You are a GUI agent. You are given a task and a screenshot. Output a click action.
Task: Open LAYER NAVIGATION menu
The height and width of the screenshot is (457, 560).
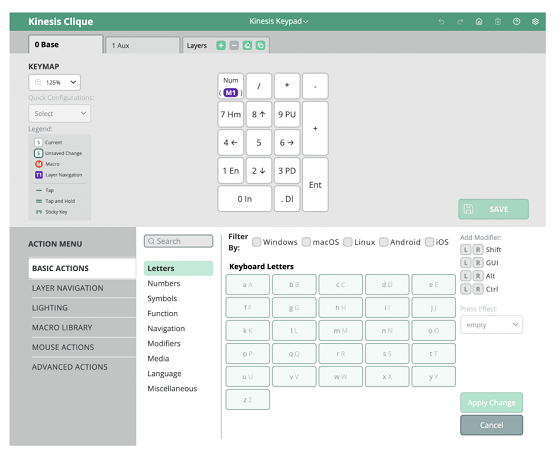pyautogui.click(x=82, y=288)
